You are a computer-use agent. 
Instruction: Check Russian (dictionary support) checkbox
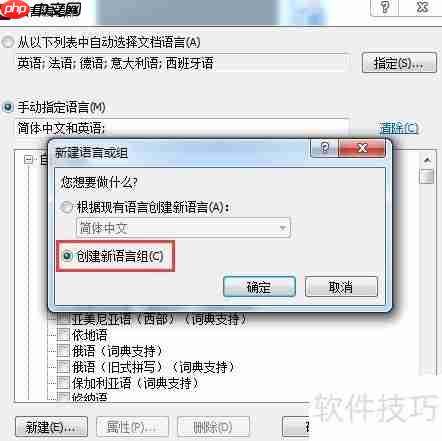(63, 351)
